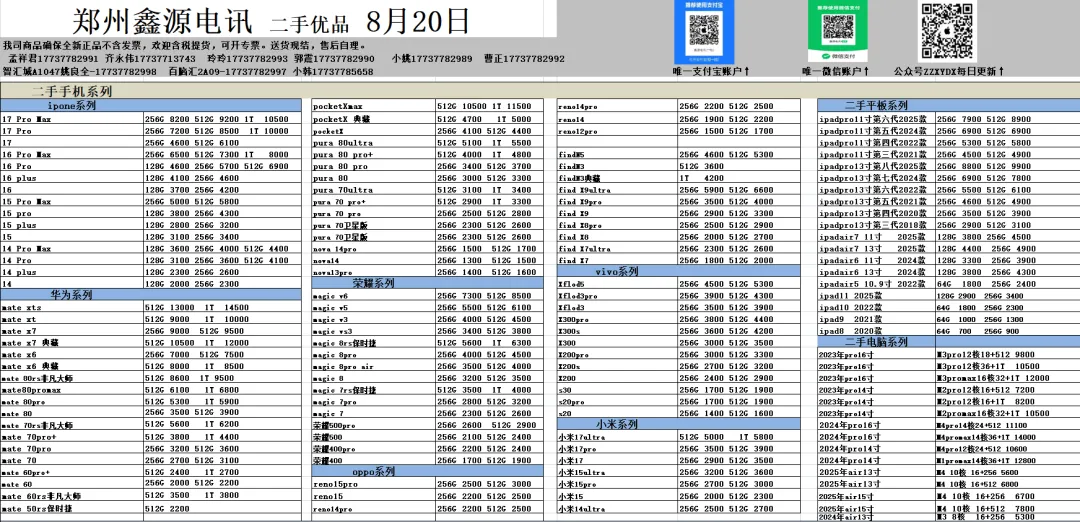The image size is (1080, 522).
Task: Select the blue "二手电脑系列" header cell
Action: pyautogui.click(x=948, y=342)
